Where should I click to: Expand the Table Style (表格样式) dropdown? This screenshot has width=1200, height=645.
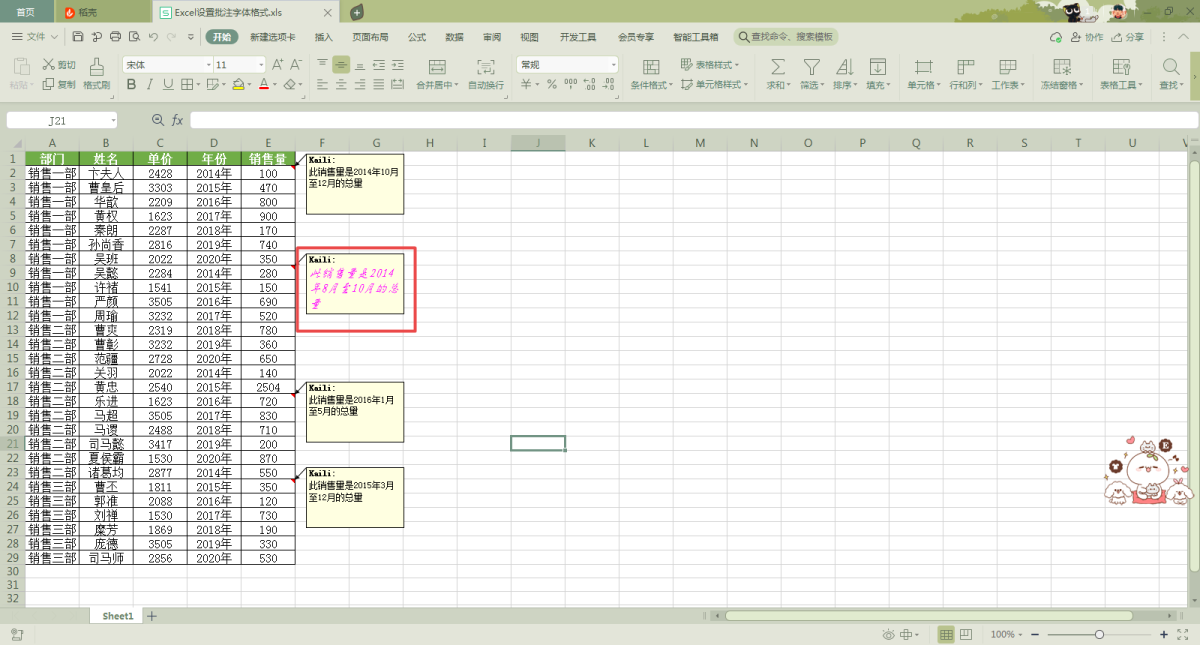(x=713, y=64)
